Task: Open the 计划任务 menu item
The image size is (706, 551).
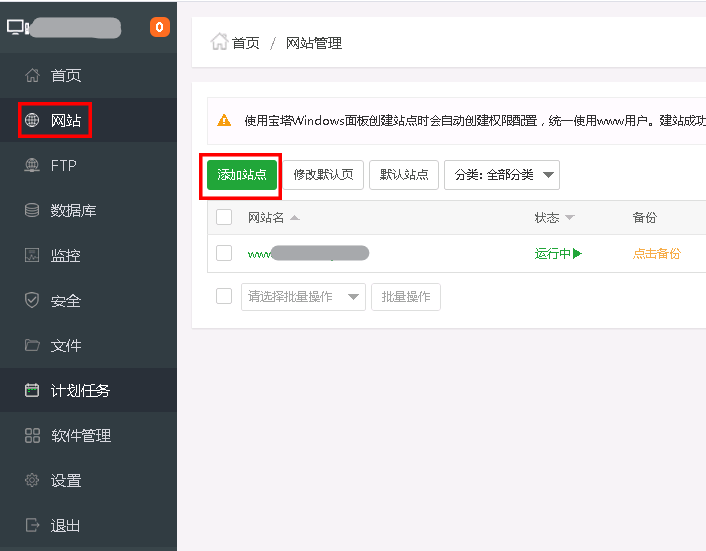Action: (x=88, y=390)
